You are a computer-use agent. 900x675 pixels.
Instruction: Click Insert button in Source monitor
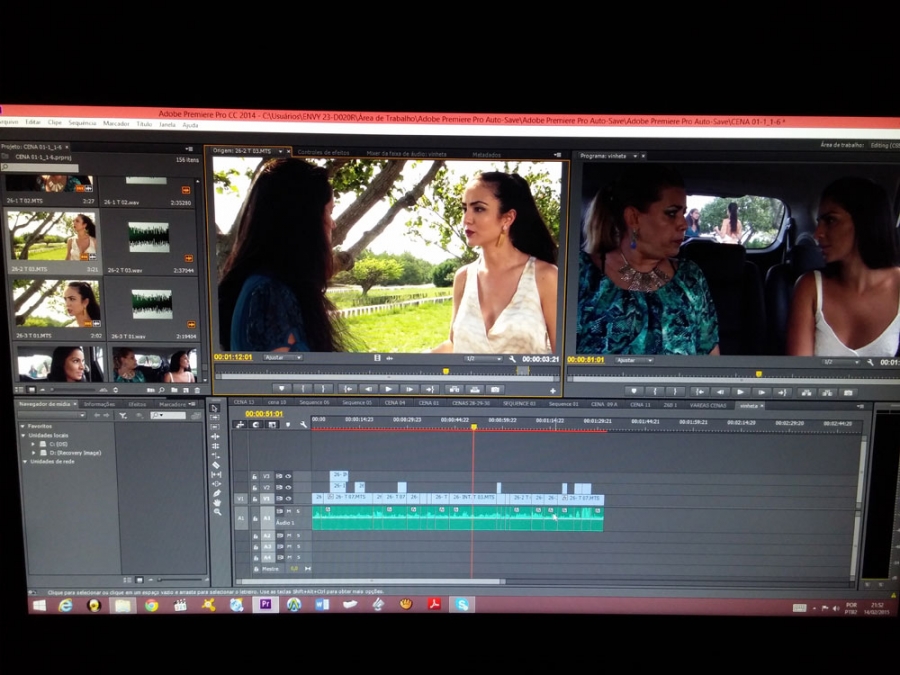(453, 389)
